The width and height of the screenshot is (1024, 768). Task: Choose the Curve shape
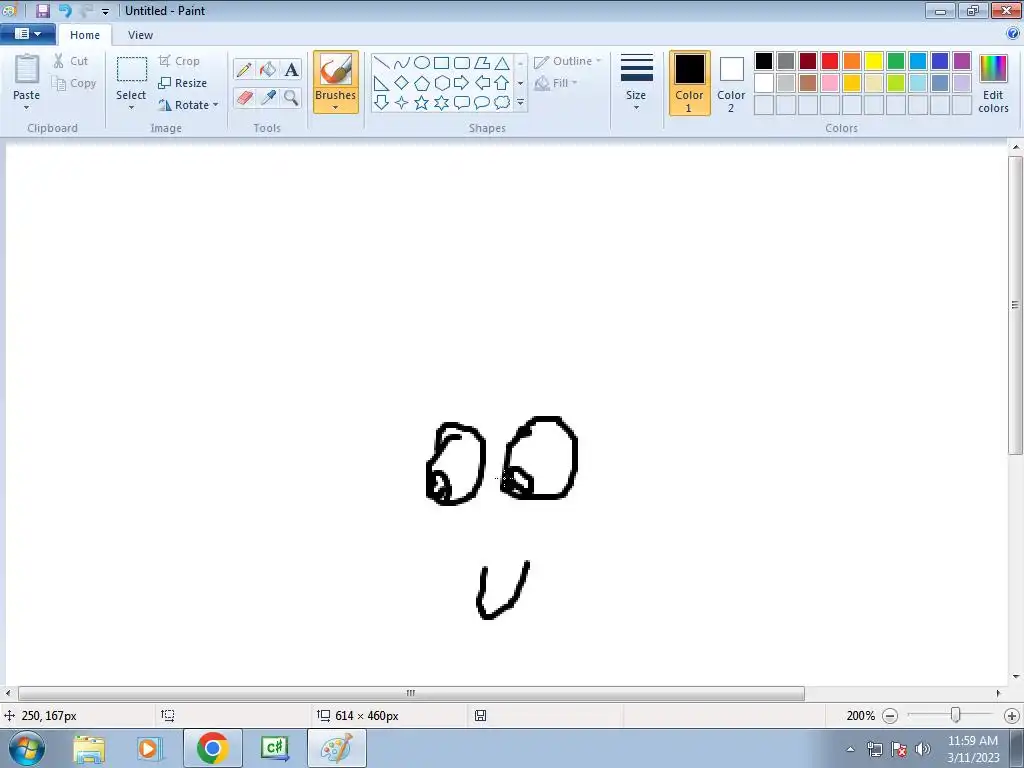[402, 63]
